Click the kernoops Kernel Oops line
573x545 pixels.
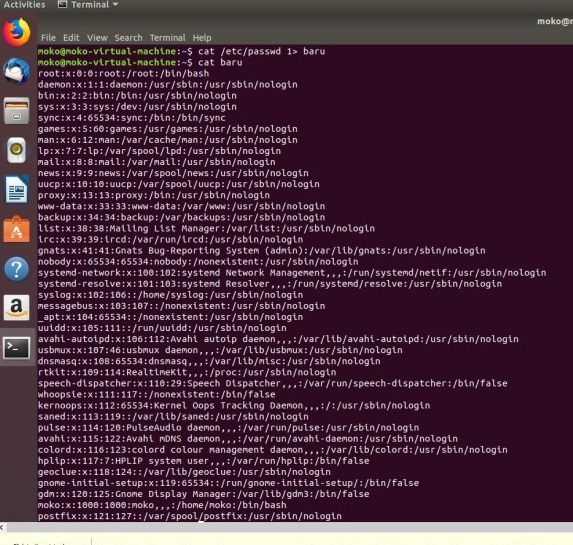tap(234, 405)
